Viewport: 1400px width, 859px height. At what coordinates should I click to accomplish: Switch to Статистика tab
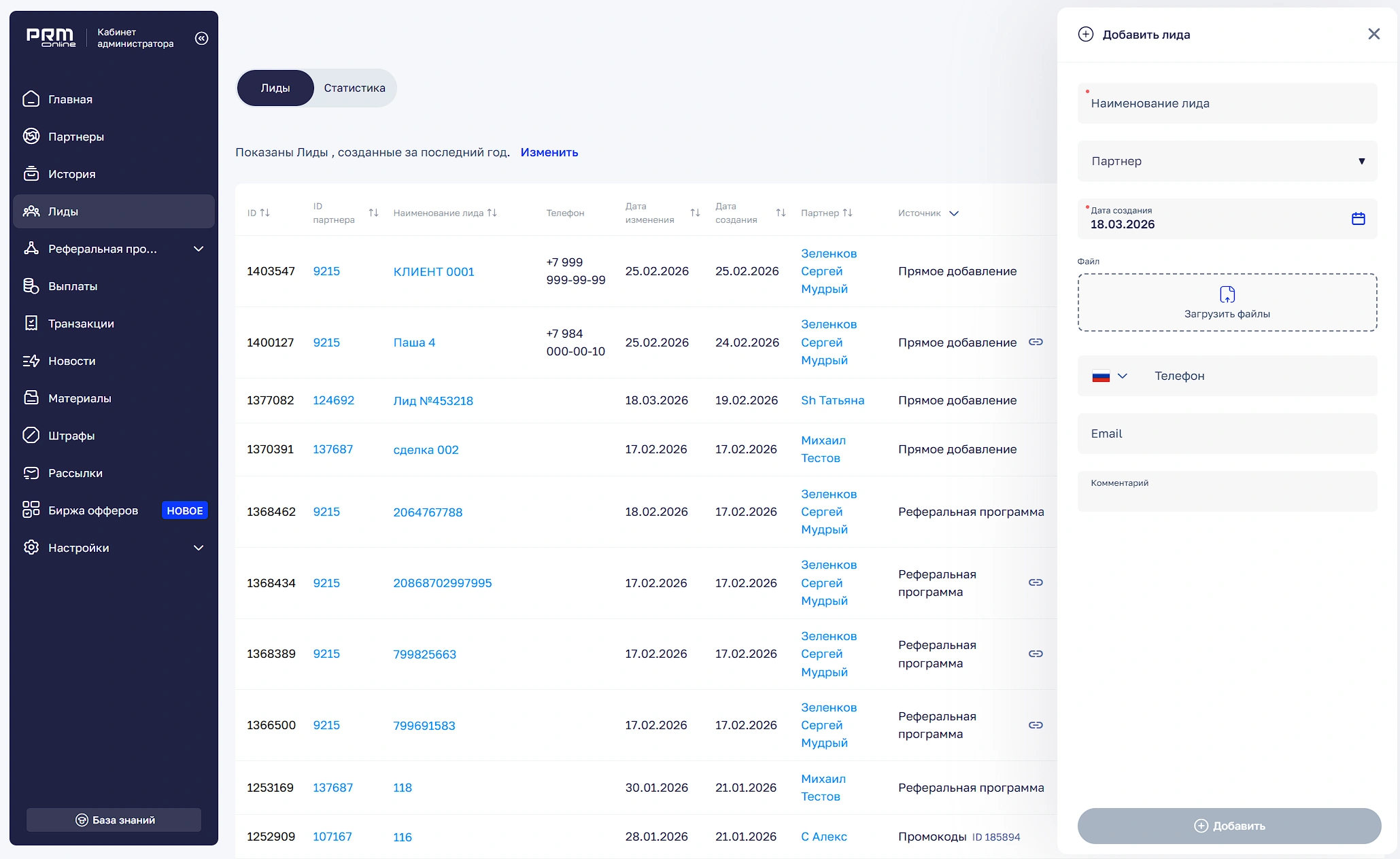point(354,88)
